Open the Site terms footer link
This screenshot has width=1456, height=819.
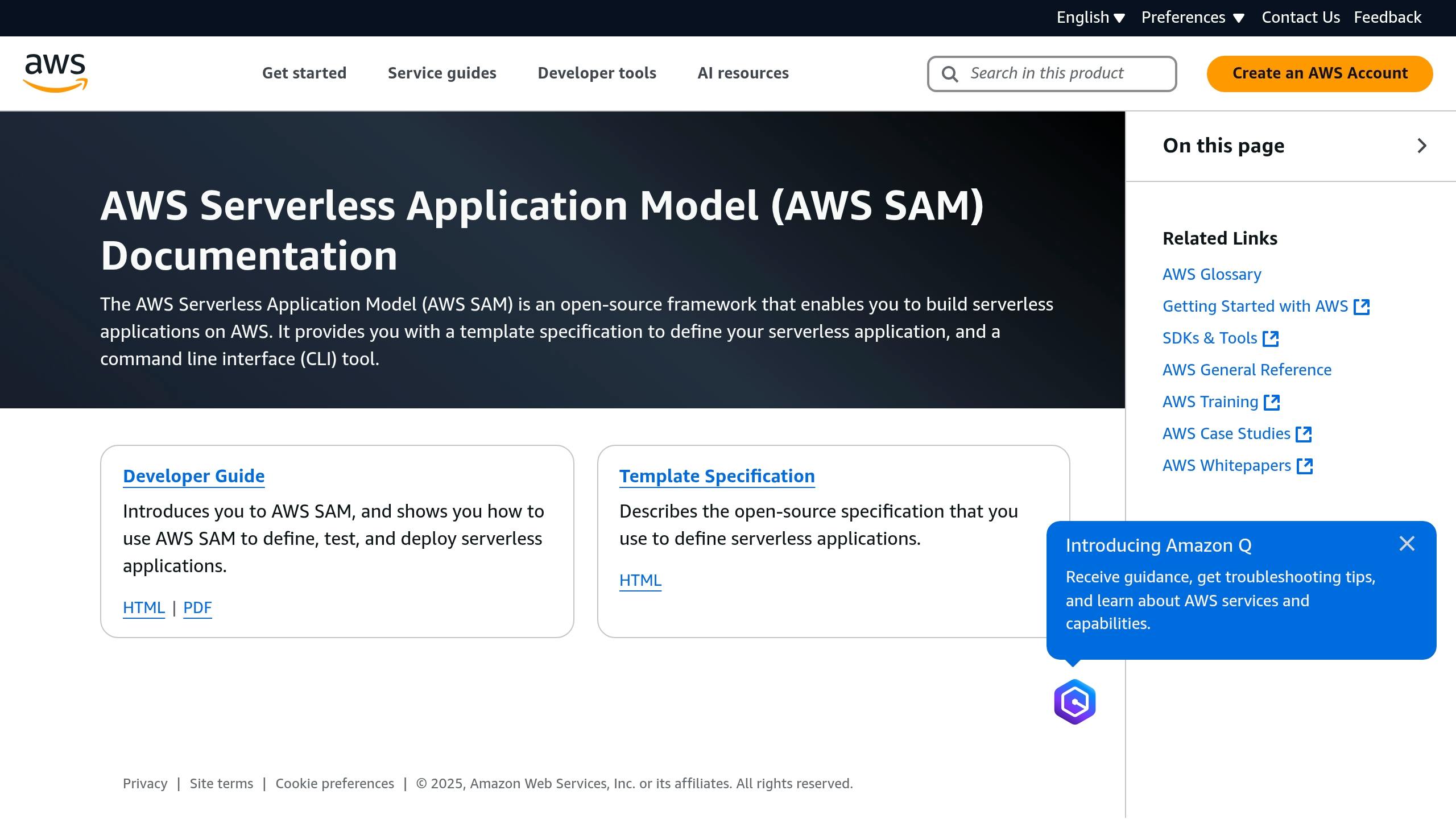click(221, 784)
